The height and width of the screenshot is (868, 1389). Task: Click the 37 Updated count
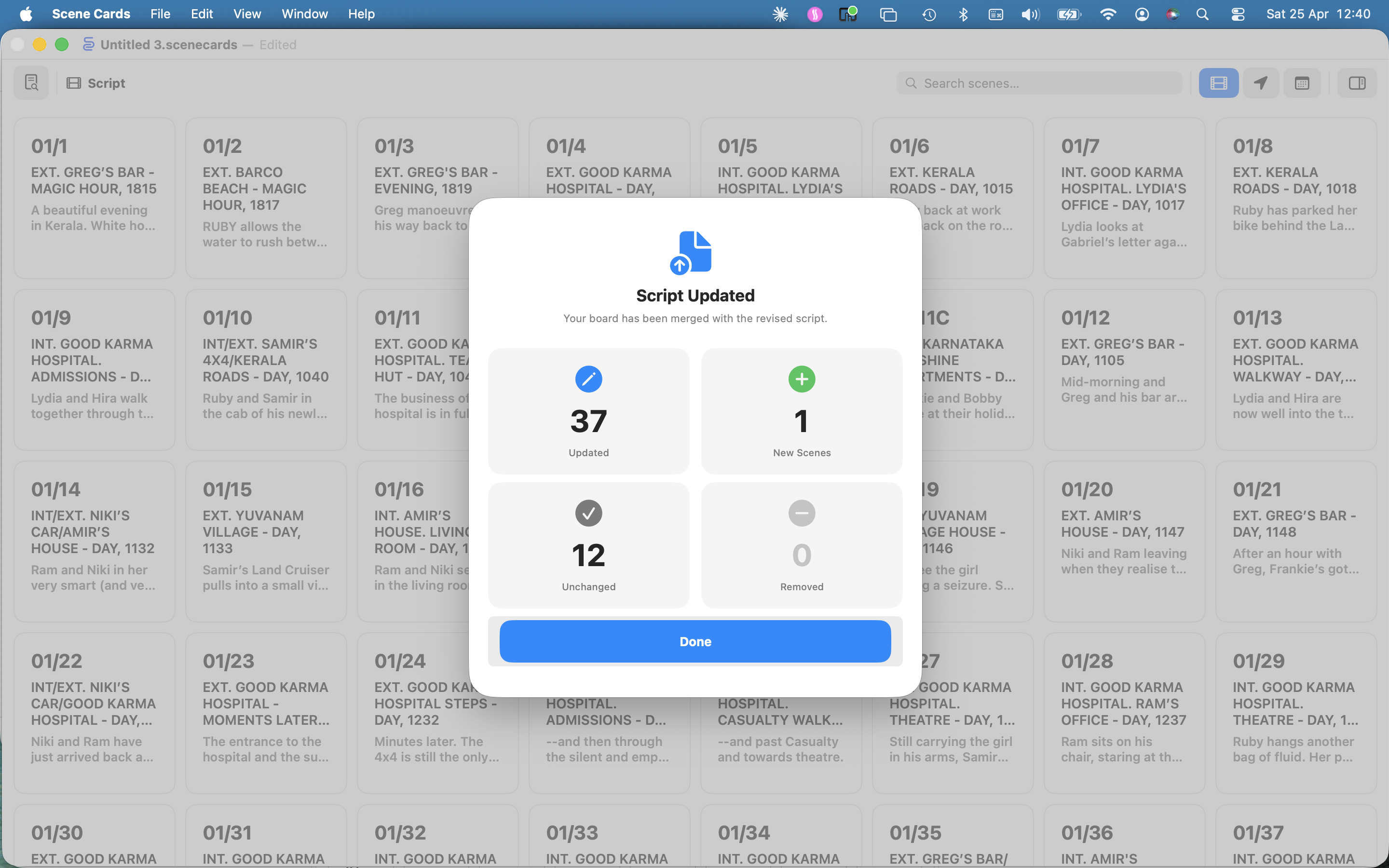[588, 421]
